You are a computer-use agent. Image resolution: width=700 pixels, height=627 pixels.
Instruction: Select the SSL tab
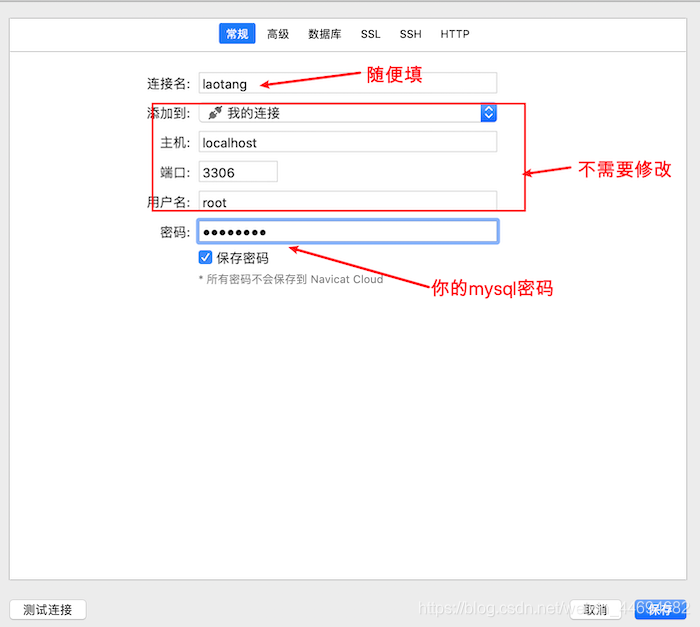click(371, 34)
